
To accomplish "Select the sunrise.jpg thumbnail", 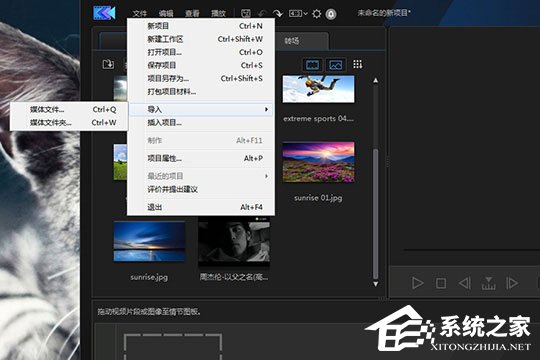I will point(149,241).
